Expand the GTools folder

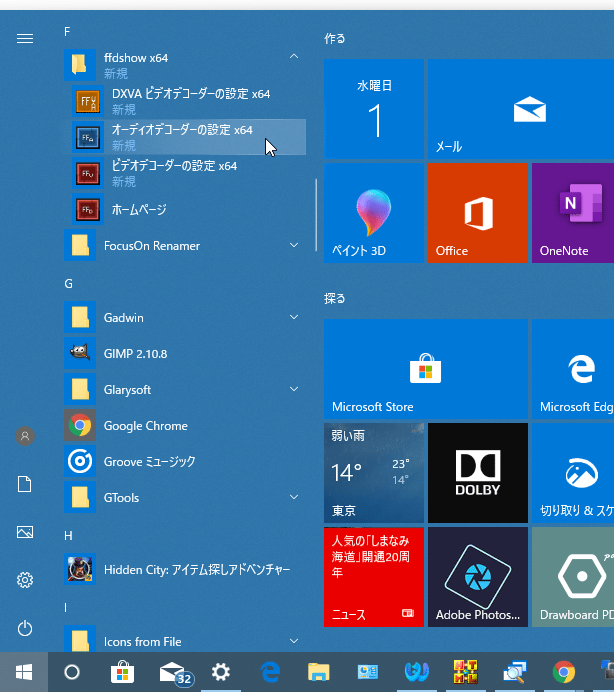[x=294, y=497]
